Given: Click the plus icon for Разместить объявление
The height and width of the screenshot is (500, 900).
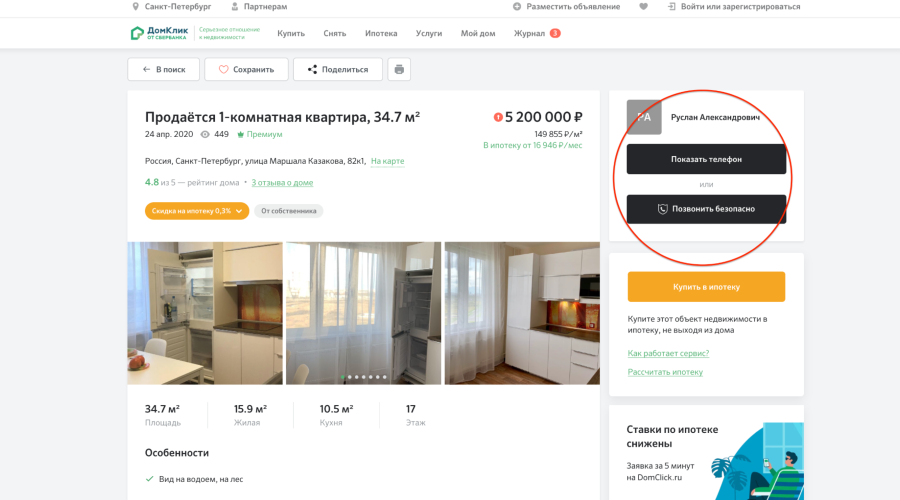Looking at the screenshot, I should point(517,7).
